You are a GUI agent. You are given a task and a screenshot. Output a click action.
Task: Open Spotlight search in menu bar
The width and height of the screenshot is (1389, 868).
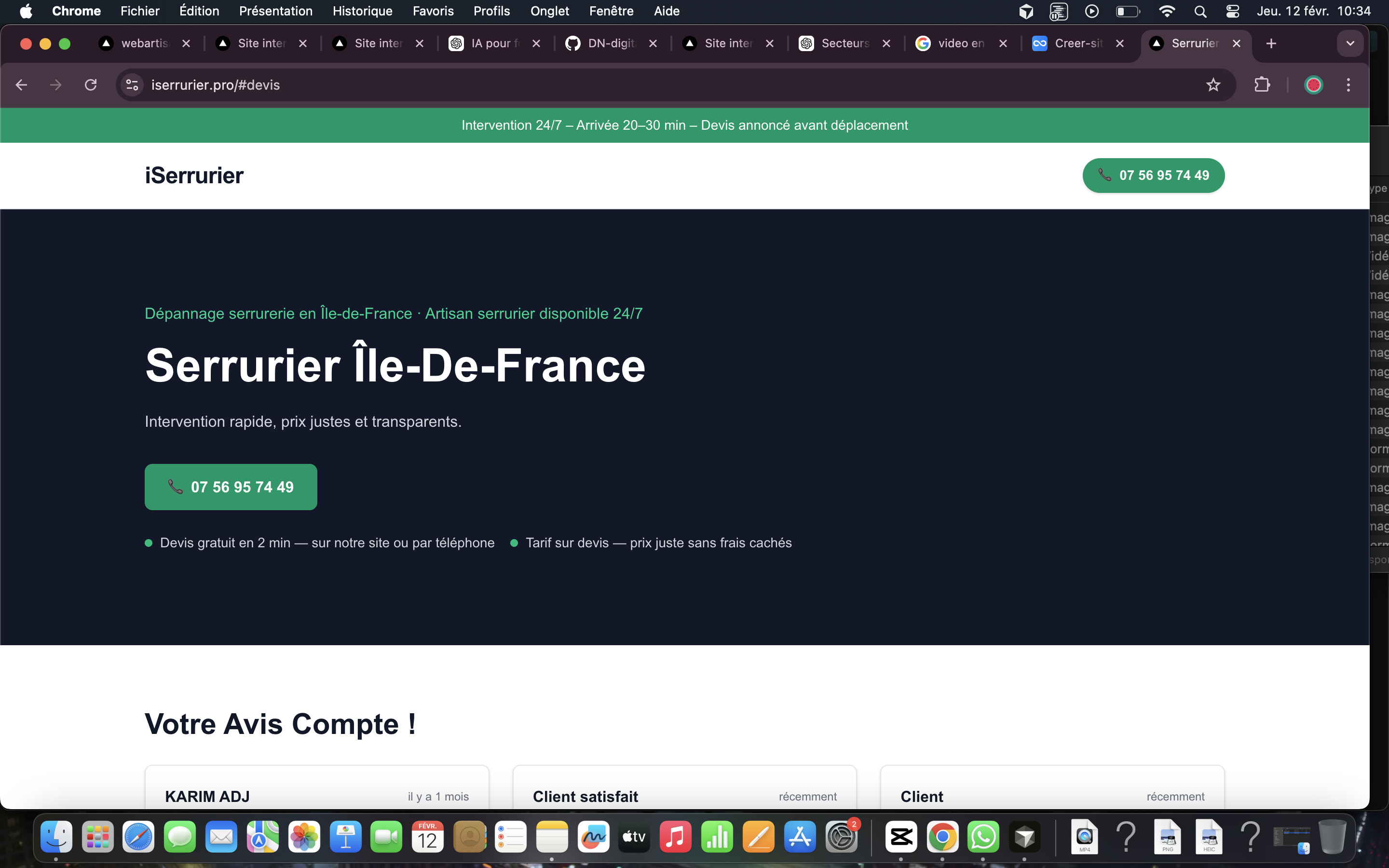[1200, 11]
